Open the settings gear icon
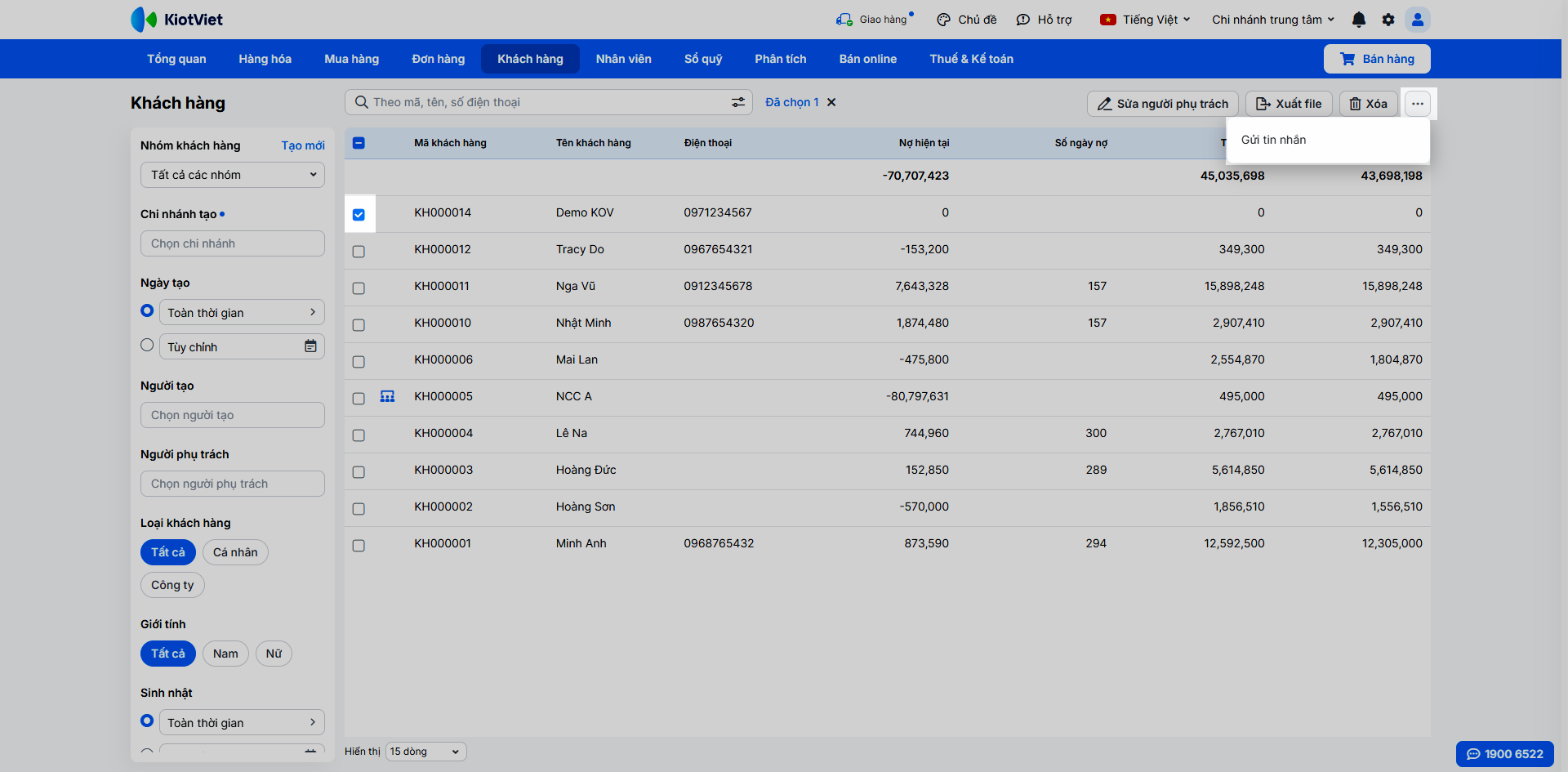The width and height of the screenshot is (1568, 772). pos(1388,20)
